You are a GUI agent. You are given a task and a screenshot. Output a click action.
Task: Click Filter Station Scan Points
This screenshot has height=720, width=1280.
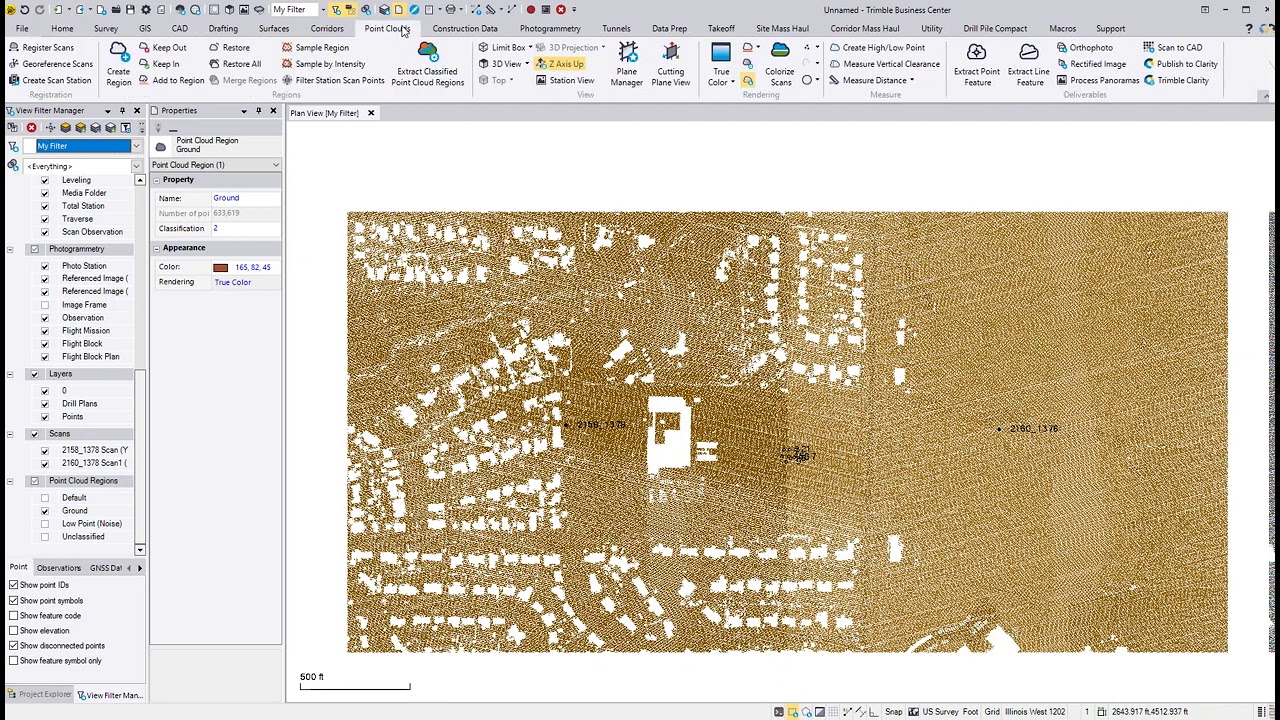pyautogui.click(x=333, y=80)
